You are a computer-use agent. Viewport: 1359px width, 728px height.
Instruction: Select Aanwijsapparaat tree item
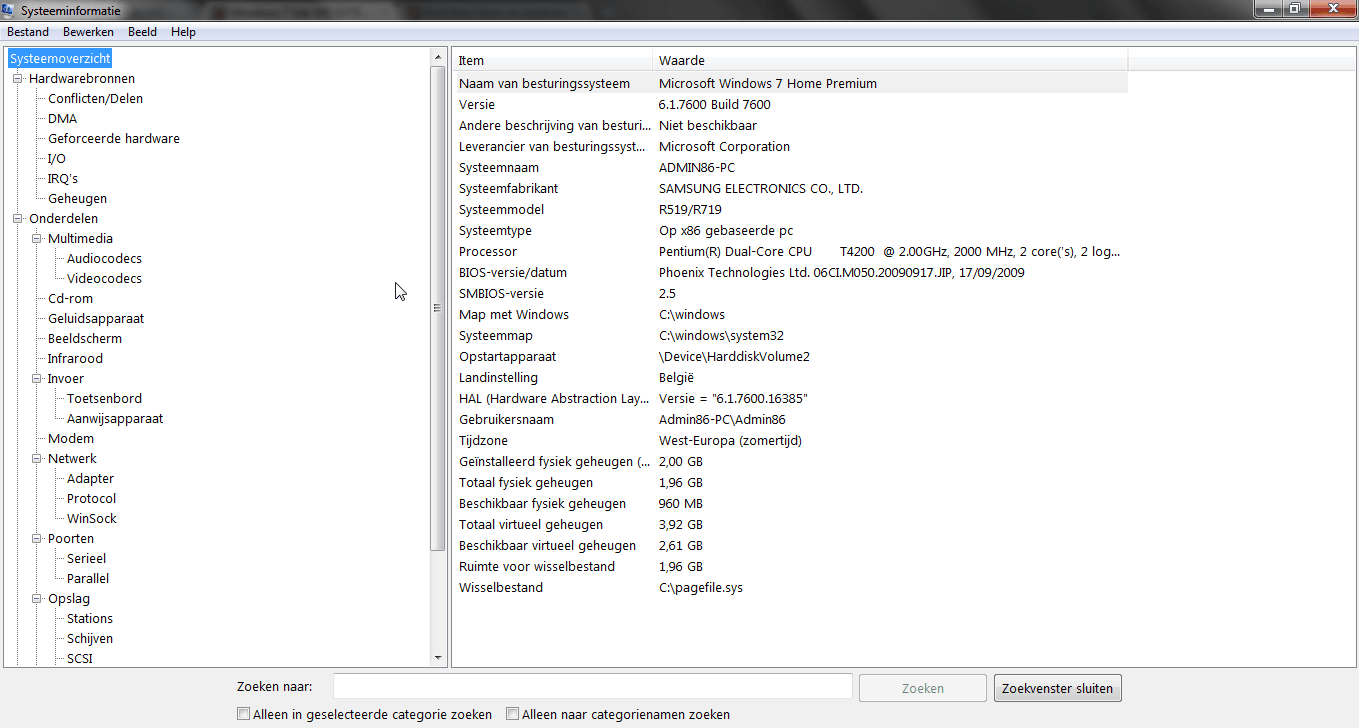point(115,419)
